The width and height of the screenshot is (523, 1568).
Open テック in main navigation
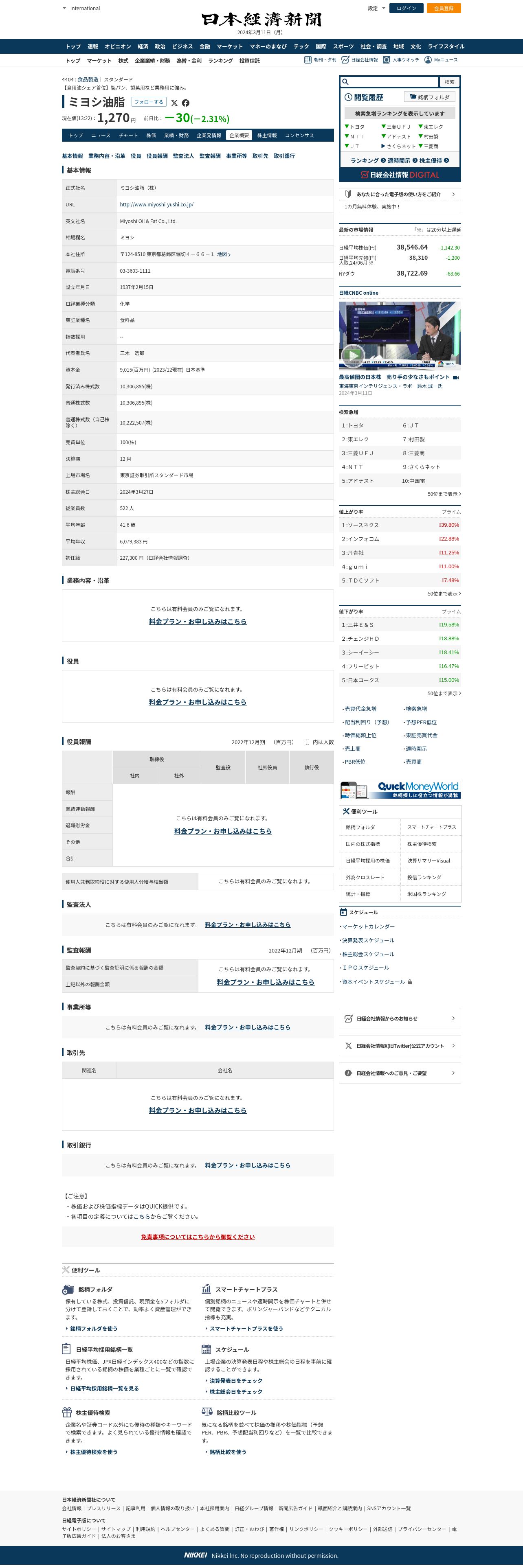pyautogui.click(x=301, y=46)
